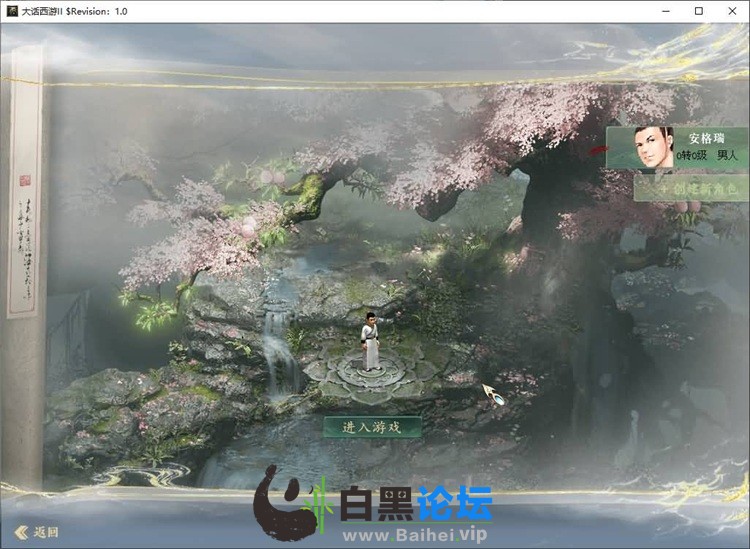Screen dimensions: 750x549
Task: Click the game icon in title bar
Action: point(12,11)
